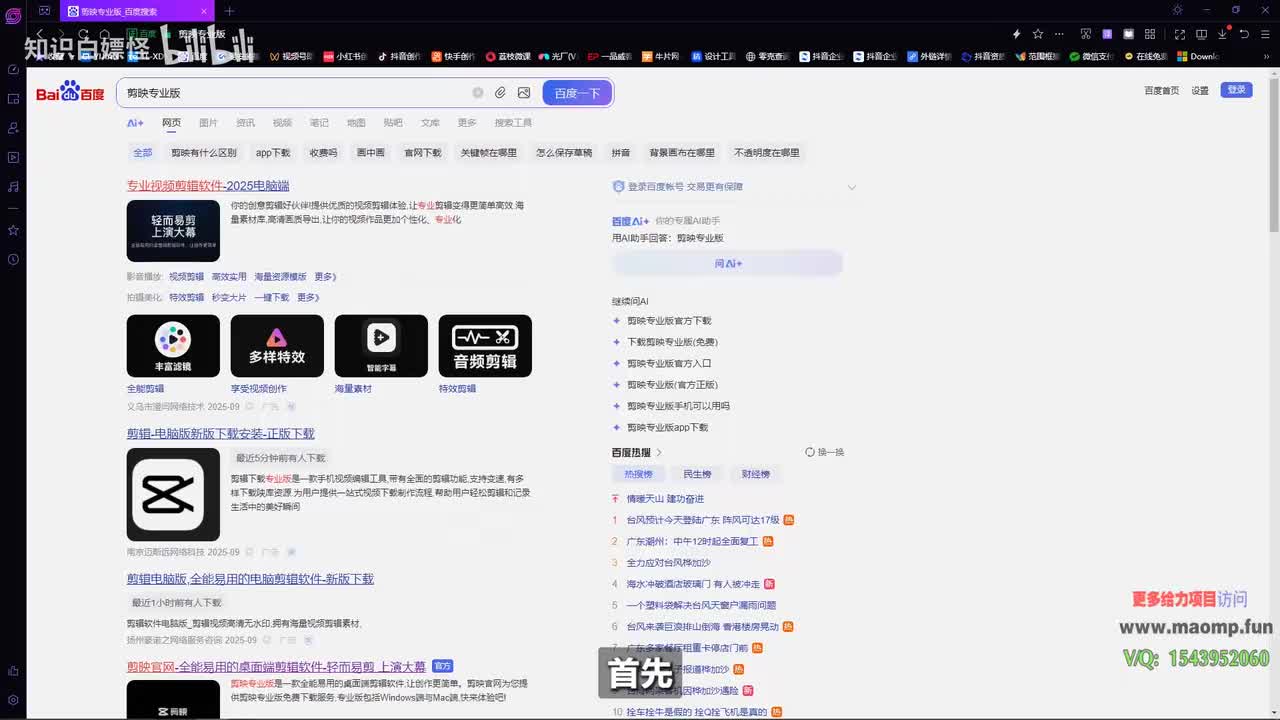Image resolution: width=1280 pixels, height=720 pixels.
Task: Switch hot list to 民生榜
Action: click(697, 474)
